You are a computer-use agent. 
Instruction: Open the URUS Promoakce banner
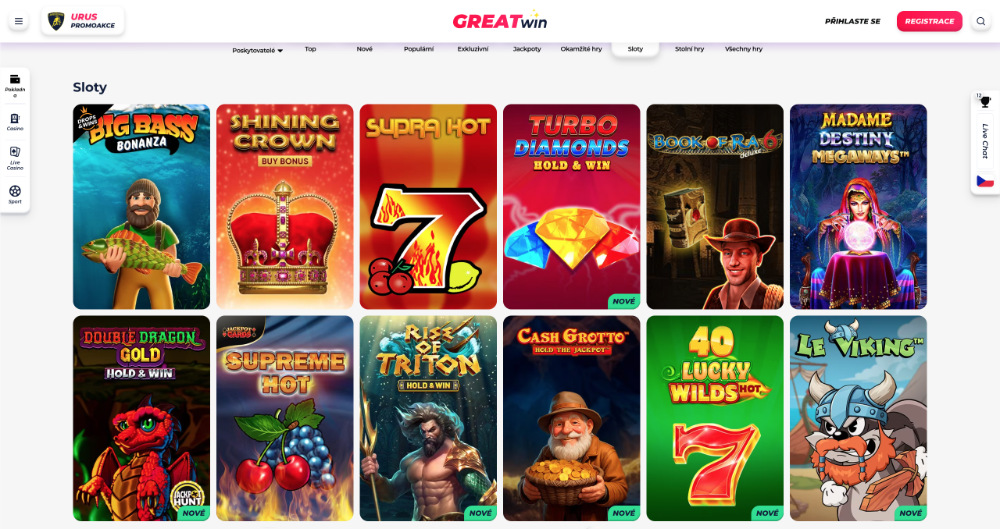(83, 21)
